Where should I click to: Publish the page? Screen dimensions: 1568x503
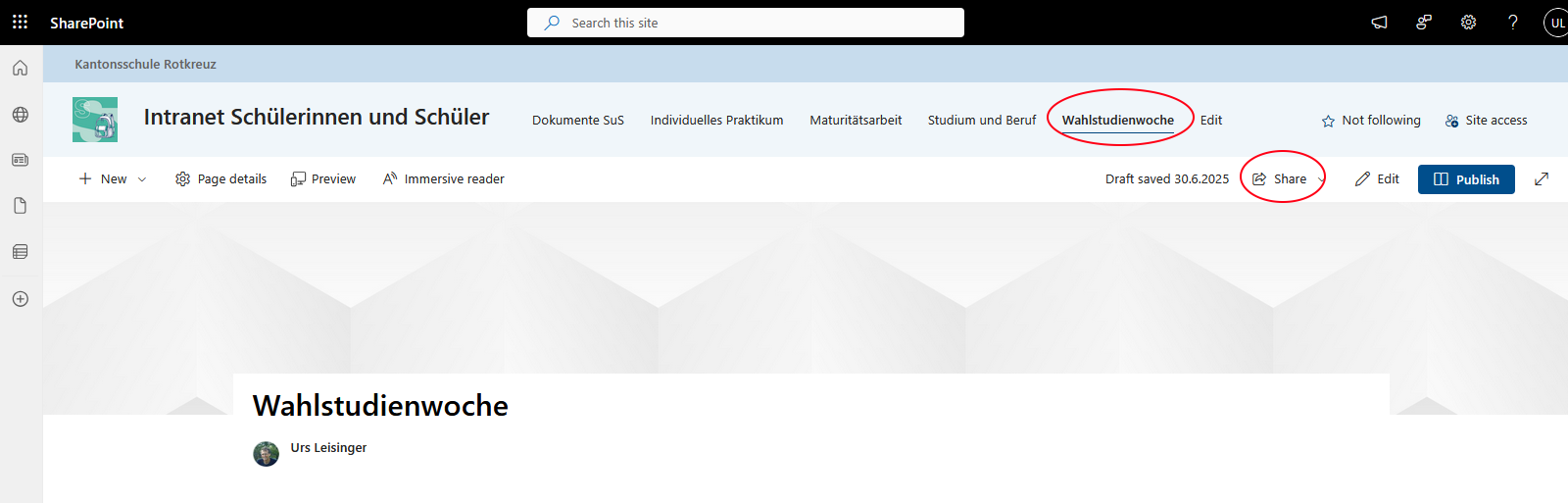click(x=1466, y=179)
